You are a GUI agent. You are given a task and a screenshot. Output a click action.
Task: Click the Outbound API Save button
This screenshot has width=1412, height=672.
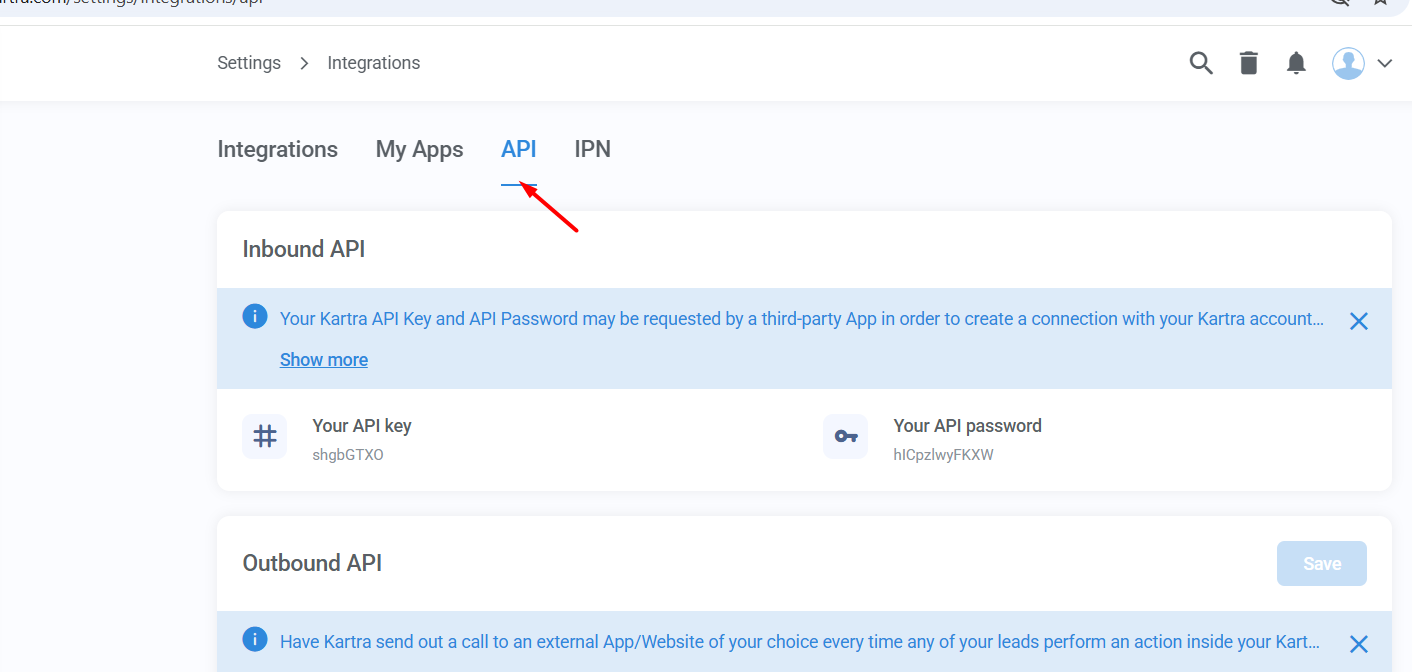1322,564
